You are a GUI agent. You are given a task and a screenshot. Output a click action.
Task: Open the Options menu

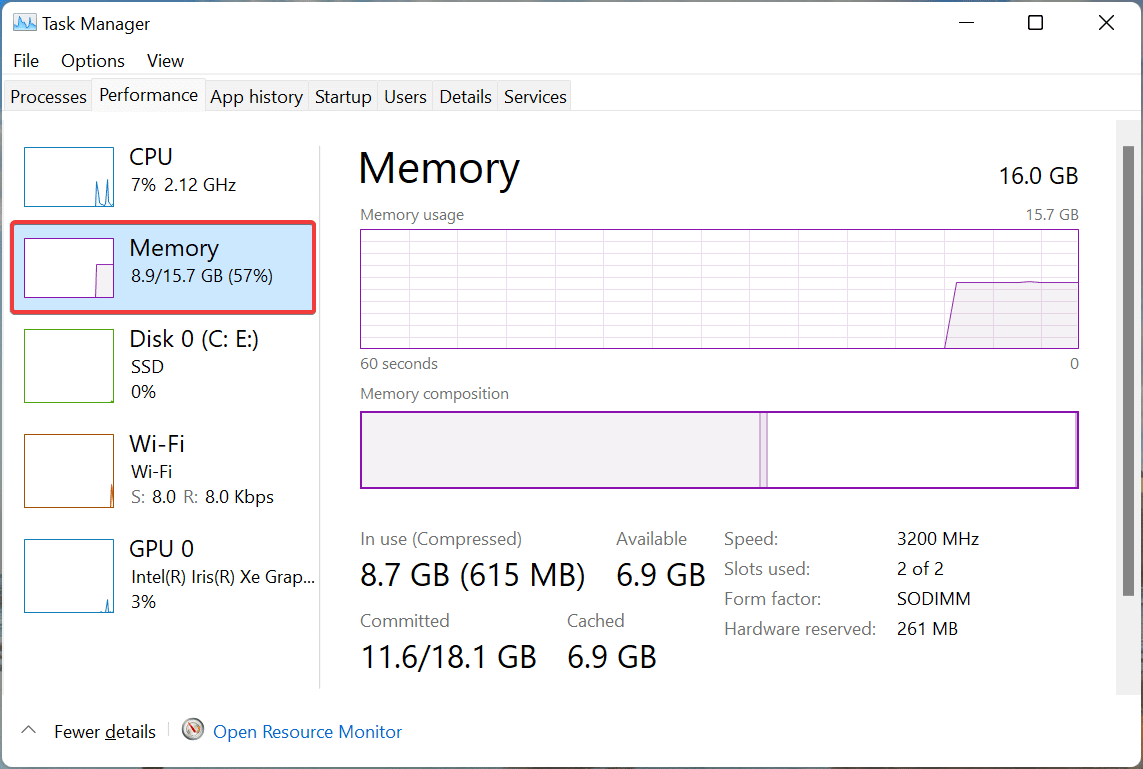(x=92, y=61)
